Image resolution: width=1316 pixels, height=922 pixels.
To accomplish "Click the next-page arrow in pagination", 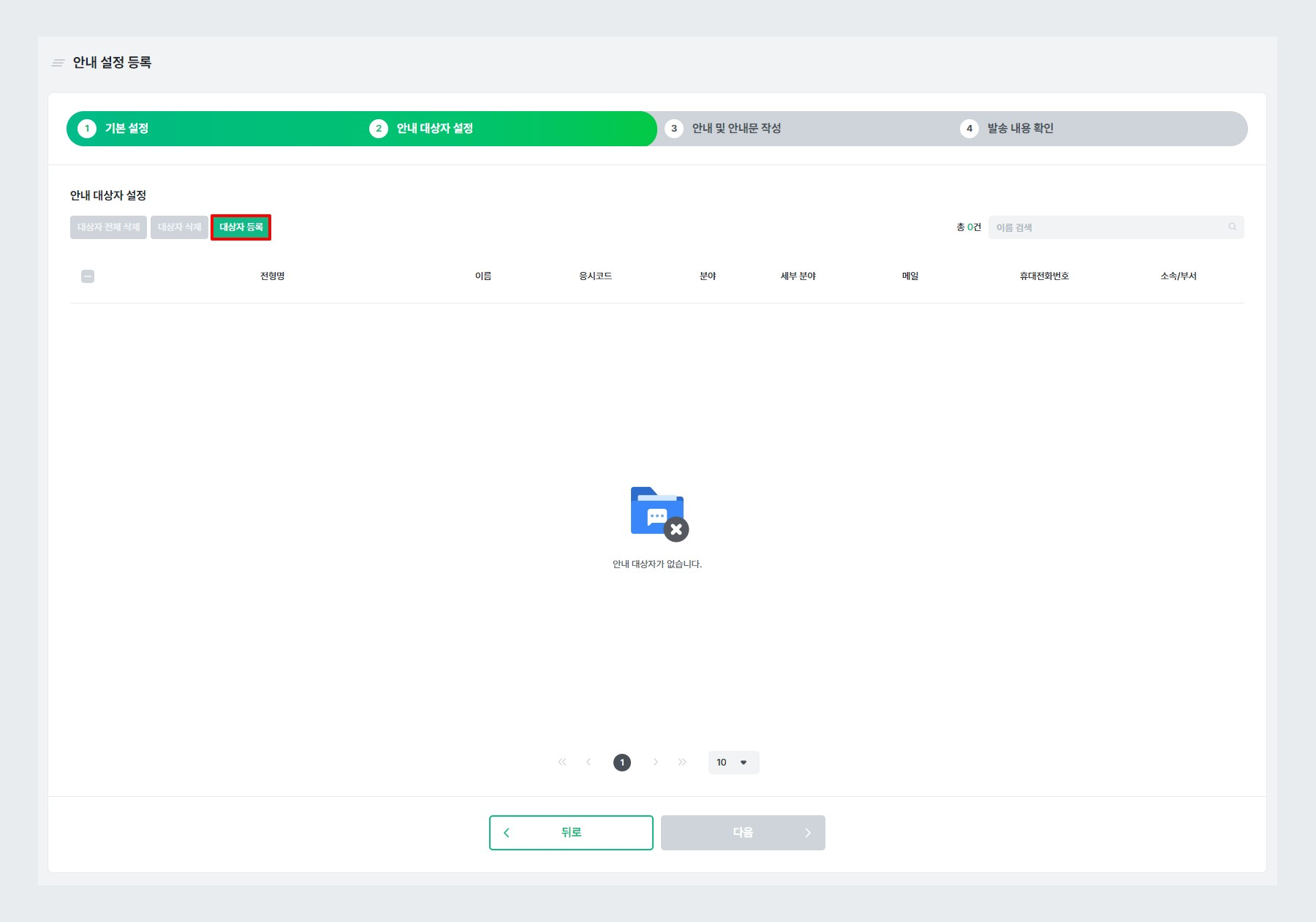I will point(655,762).
